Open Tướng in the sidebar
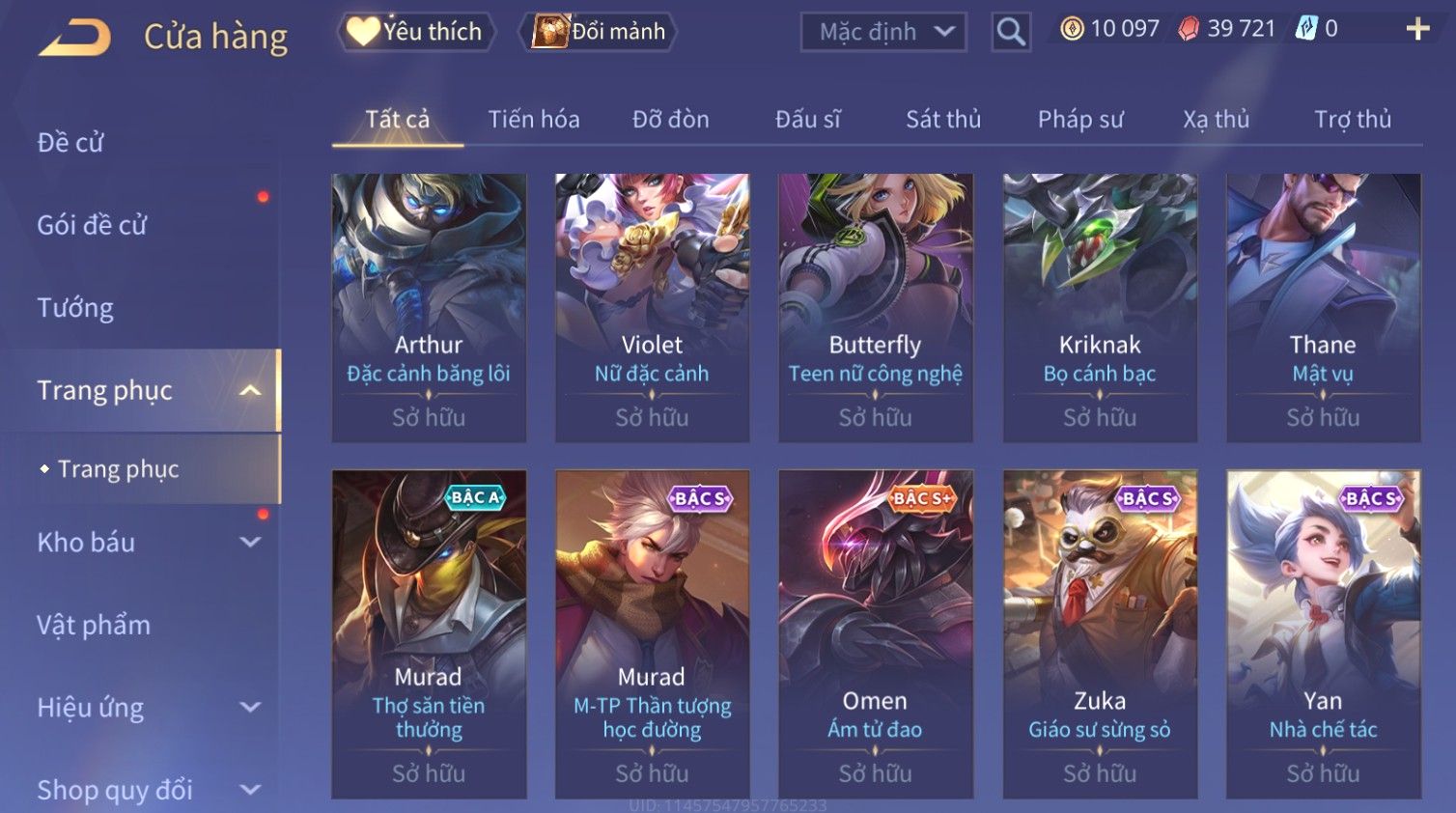 click(75, 308)
